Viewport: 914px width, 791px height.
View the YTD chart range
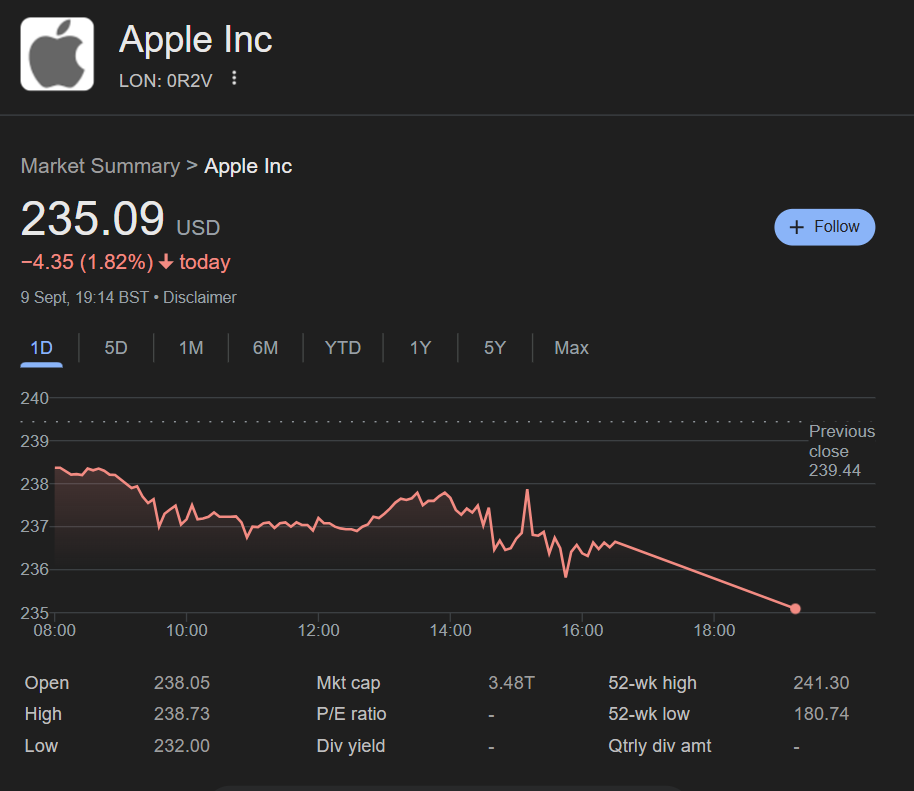point(343,348)
